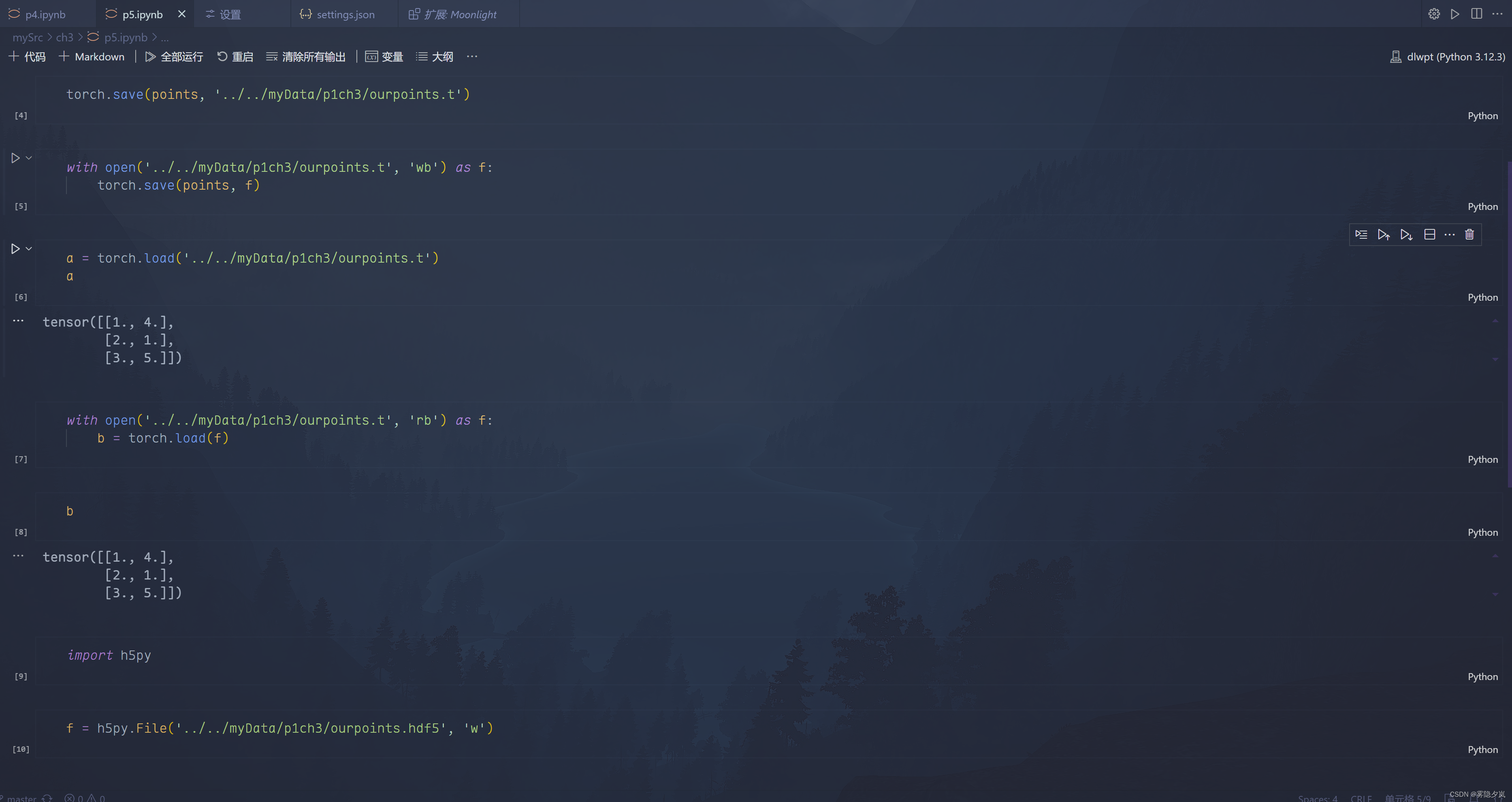The width and height of the screenshot is (1512, 802).
Task: Open the 大纲 outline view
Action: point(434,56)
